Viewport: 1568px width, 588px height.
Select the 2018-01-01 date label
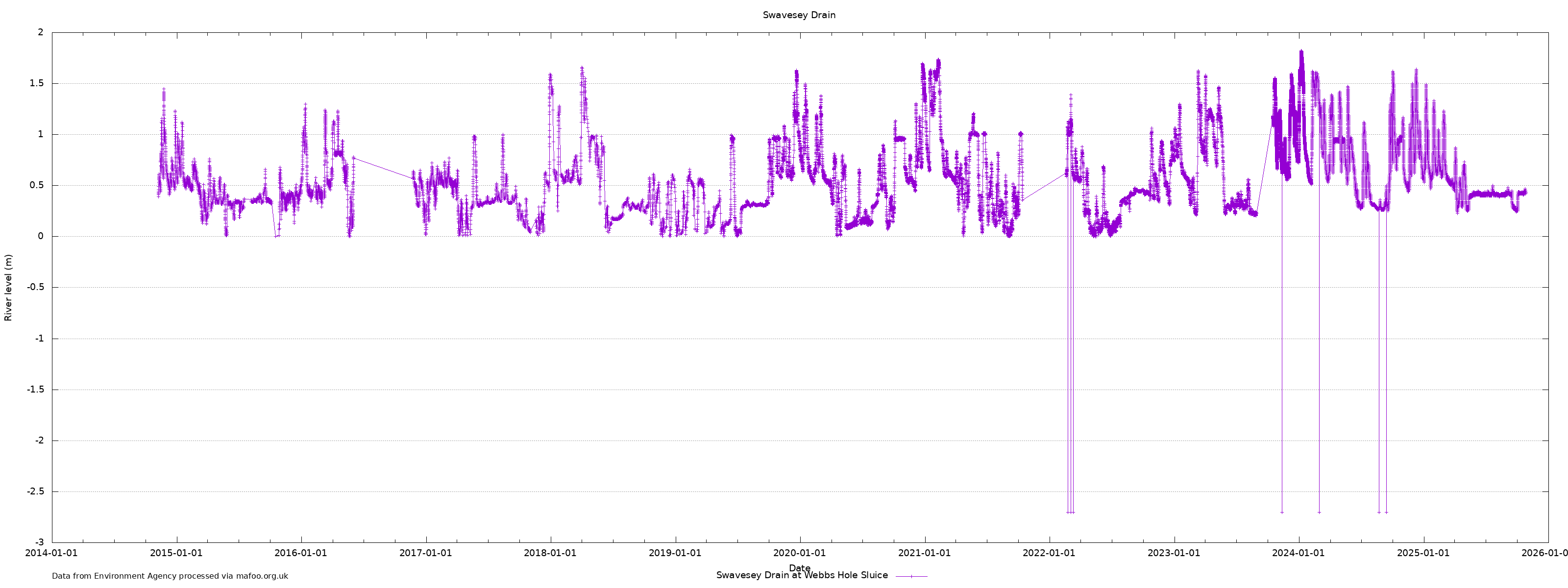pyautogui.click(x=550, y=553)
